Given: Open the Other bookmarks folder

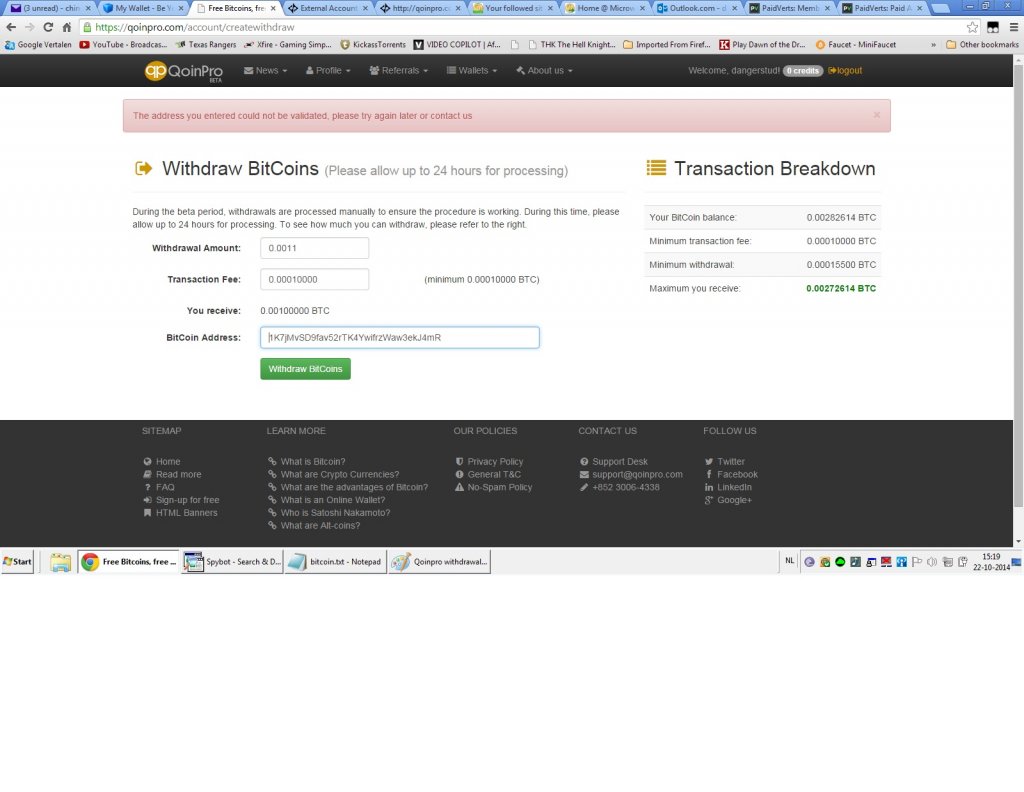Looking at the screenshot, I should [982, 44].
